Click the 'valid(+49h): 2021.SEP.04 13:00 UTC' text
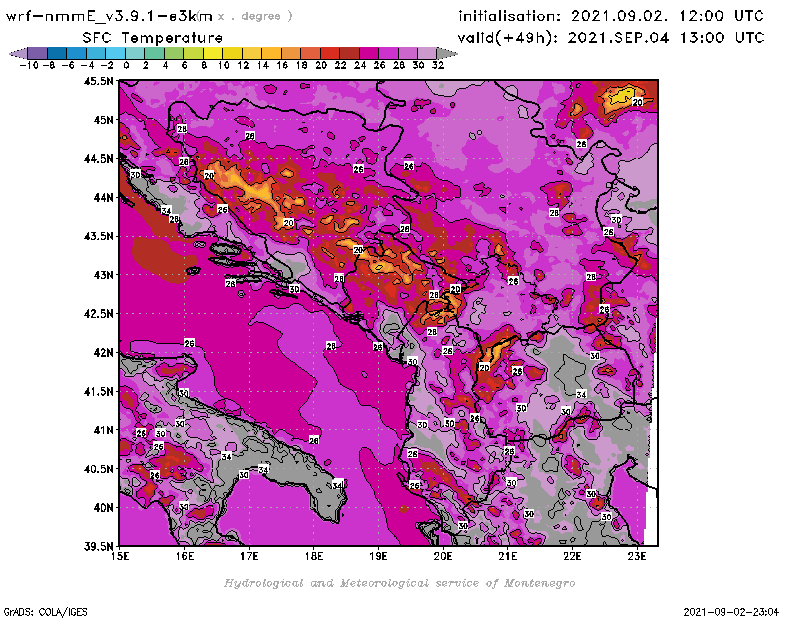Screen dimensions: 800x618 611,38
